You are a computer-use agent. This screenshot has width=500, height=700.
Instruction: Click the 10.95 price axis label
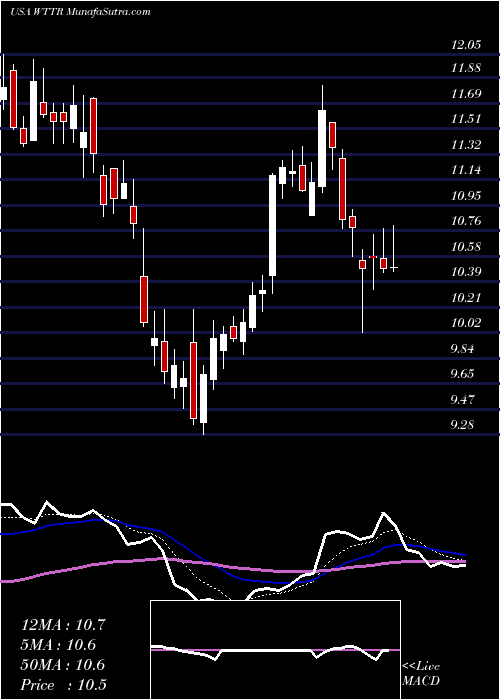pos(466,196)
